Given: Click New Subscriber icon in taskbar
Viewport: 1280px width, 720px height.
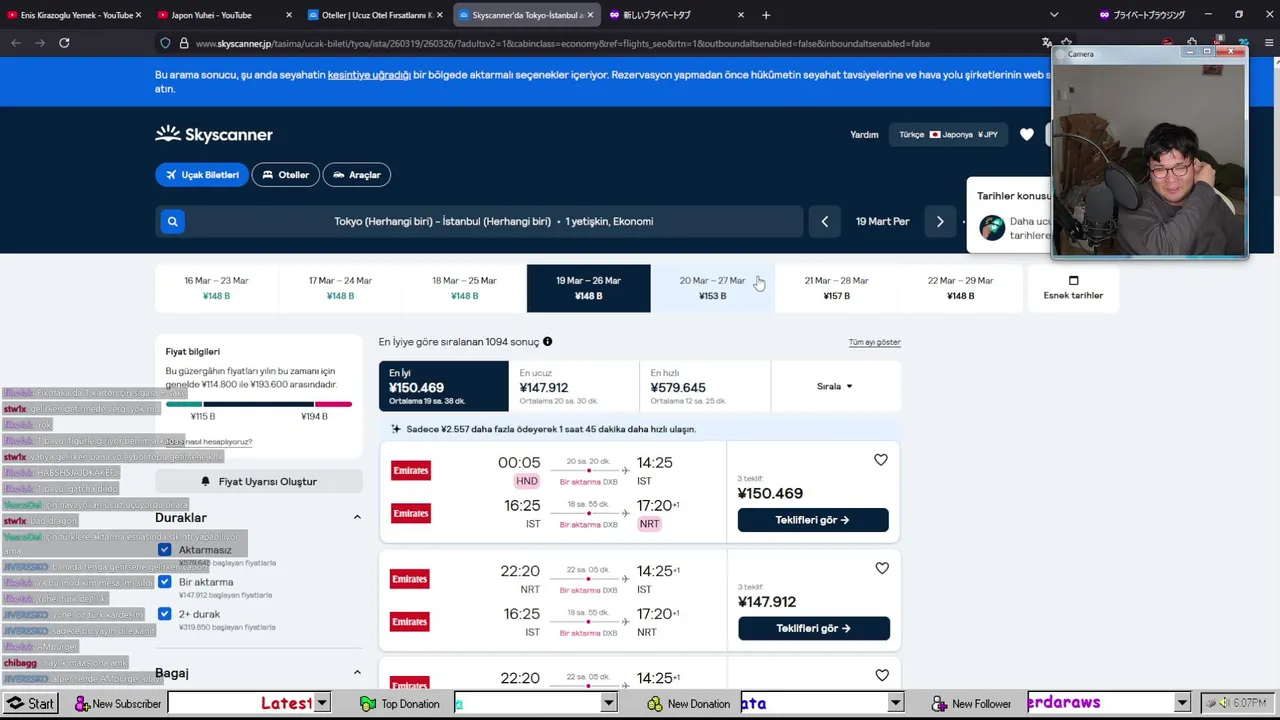Looking at the screenshot, I should [83, 704].
